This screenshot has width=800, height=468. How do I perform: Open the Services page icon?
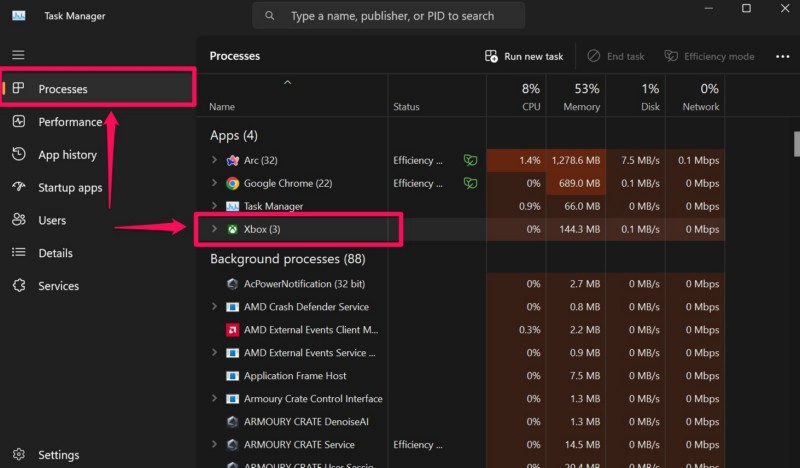coord(19,286)
